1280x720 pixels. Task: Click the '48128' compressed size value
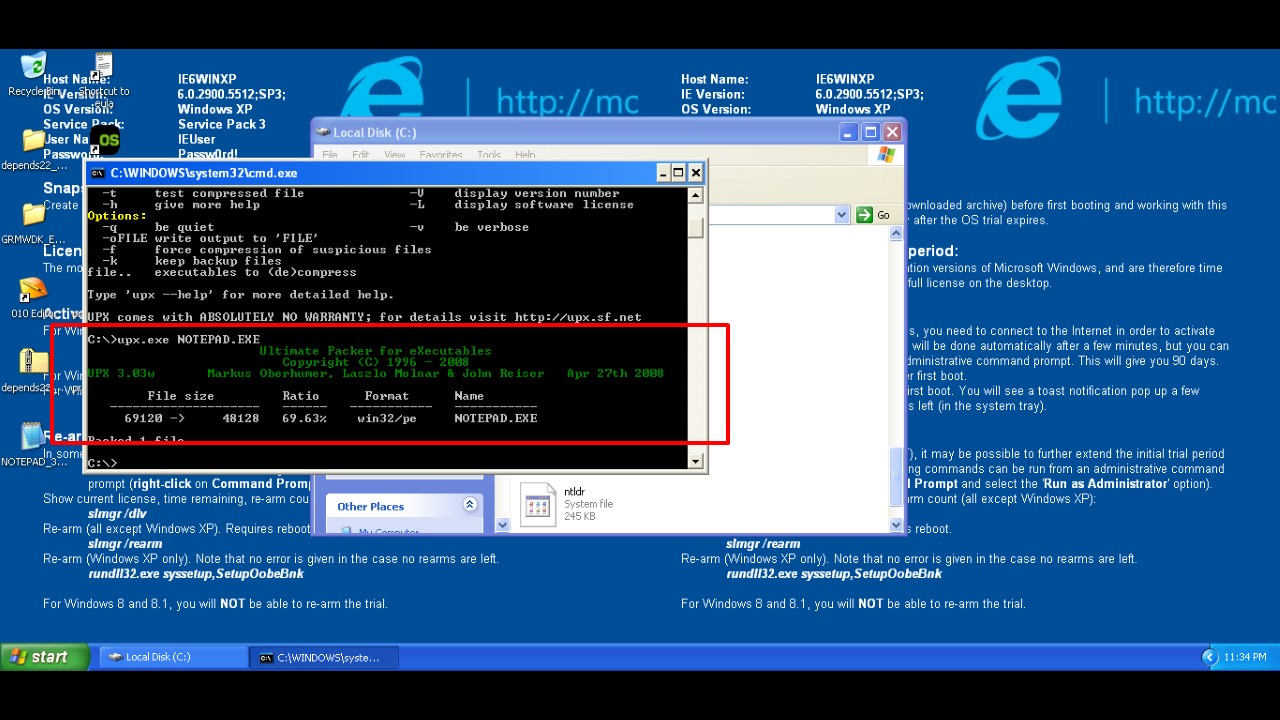tap(241, 418)
